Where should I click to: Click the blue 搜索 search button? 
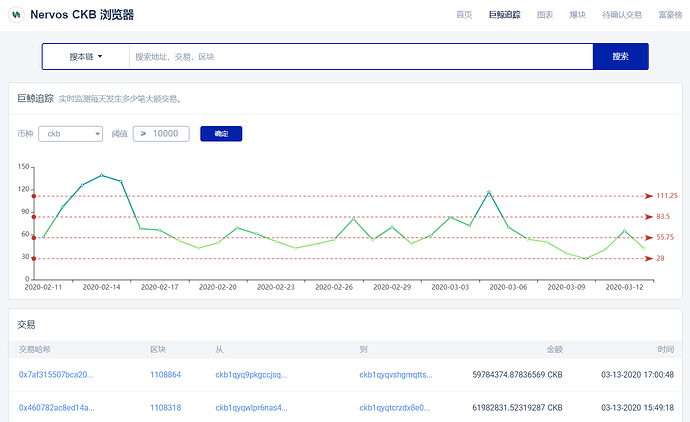pos(620,56)
